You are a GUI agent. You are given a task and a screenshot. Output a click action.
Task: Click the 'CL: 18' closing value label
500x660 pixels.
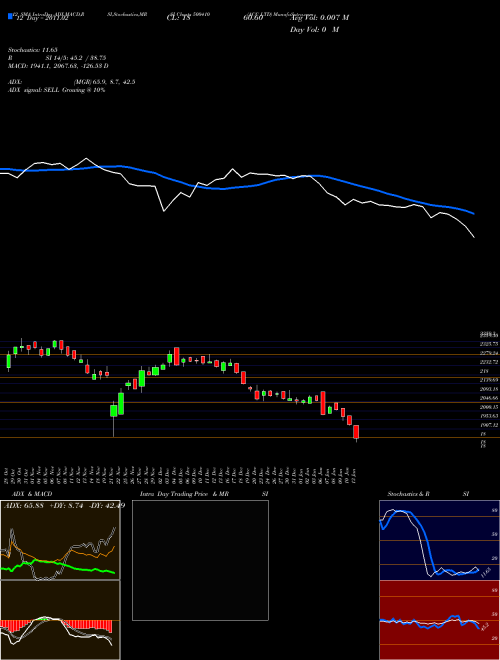[x=179, y=19]
